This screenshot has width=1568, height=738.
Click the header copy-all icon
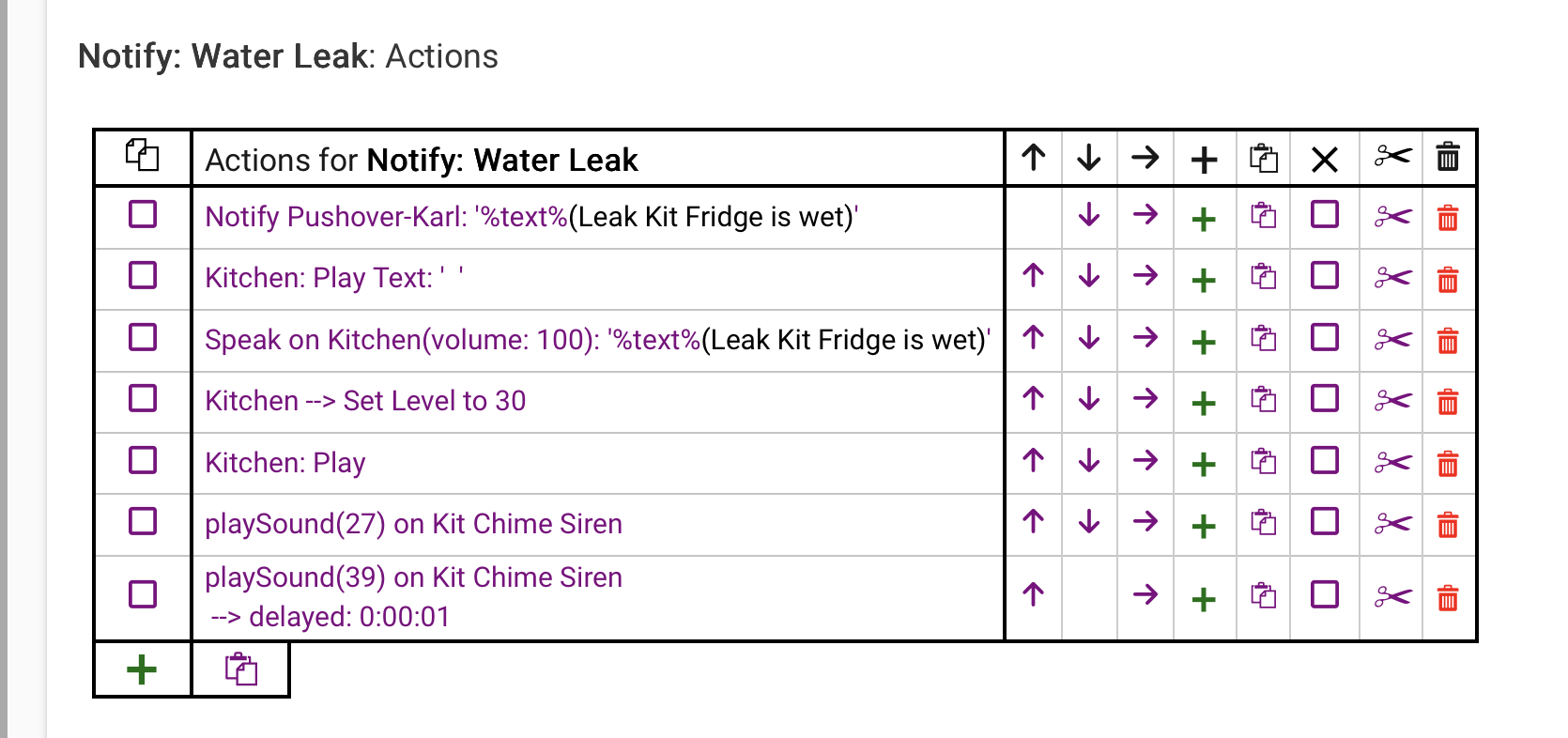pyautogui.click(x=143, y=155)
